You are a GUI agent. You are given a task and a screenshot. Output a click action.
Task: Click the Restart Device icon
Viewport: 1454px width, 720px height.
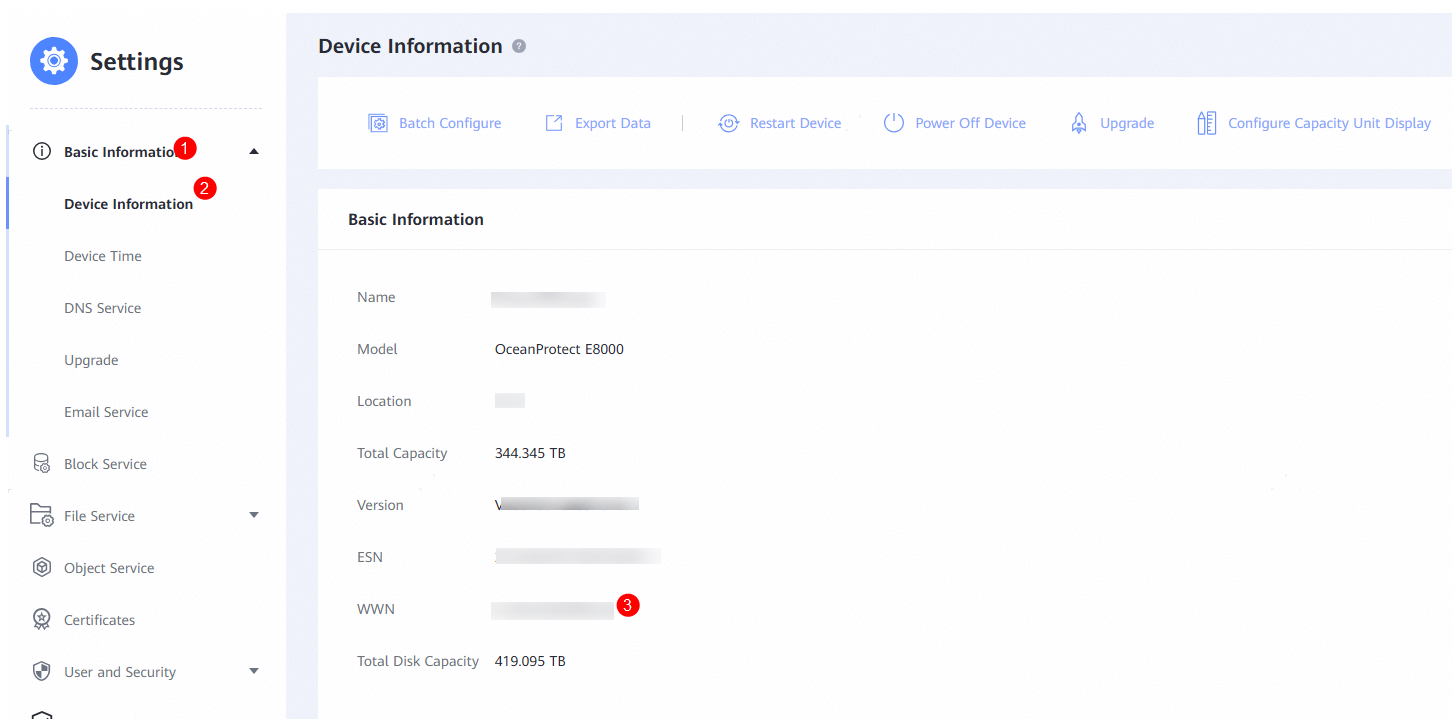pos(729,123)
